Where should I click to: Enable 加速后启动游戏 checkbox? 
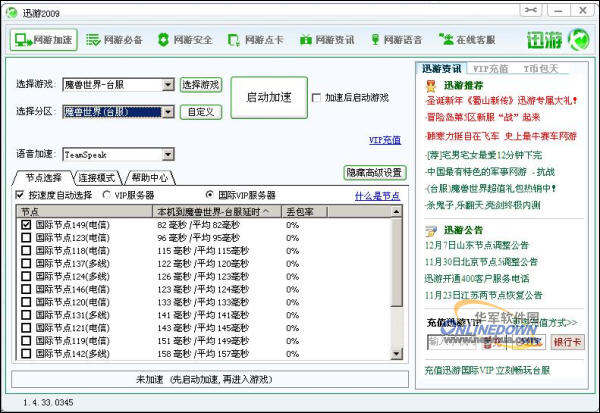point(317,98)
